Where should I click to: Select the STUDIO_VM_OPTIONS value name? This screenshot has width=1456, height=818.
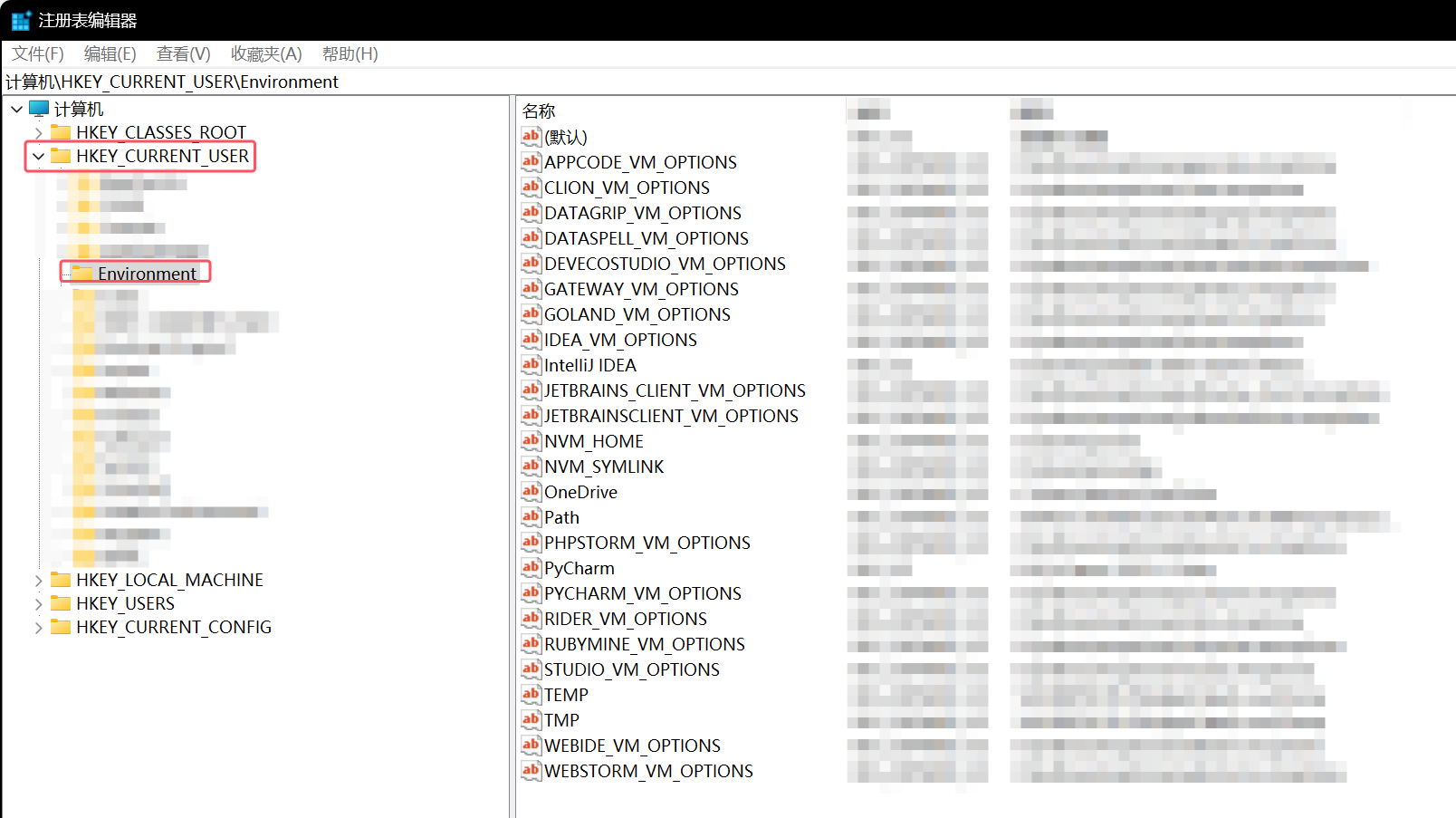click(x=632, y=669)
